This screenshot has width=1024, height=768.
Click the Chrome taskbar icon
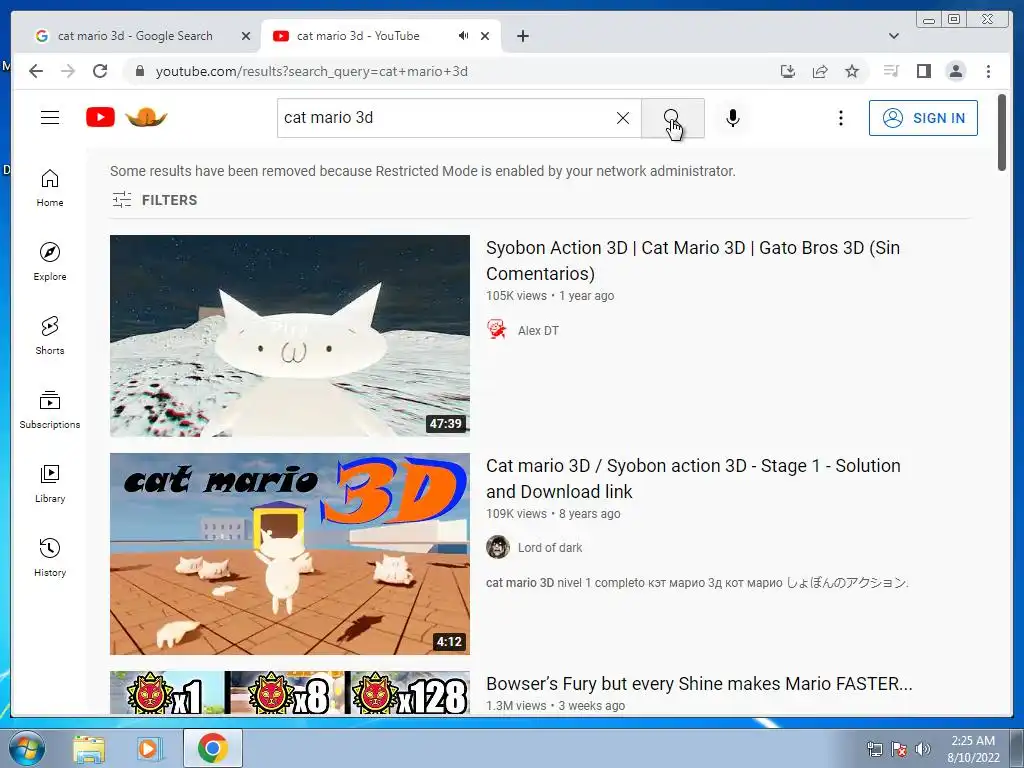(213, 748)
